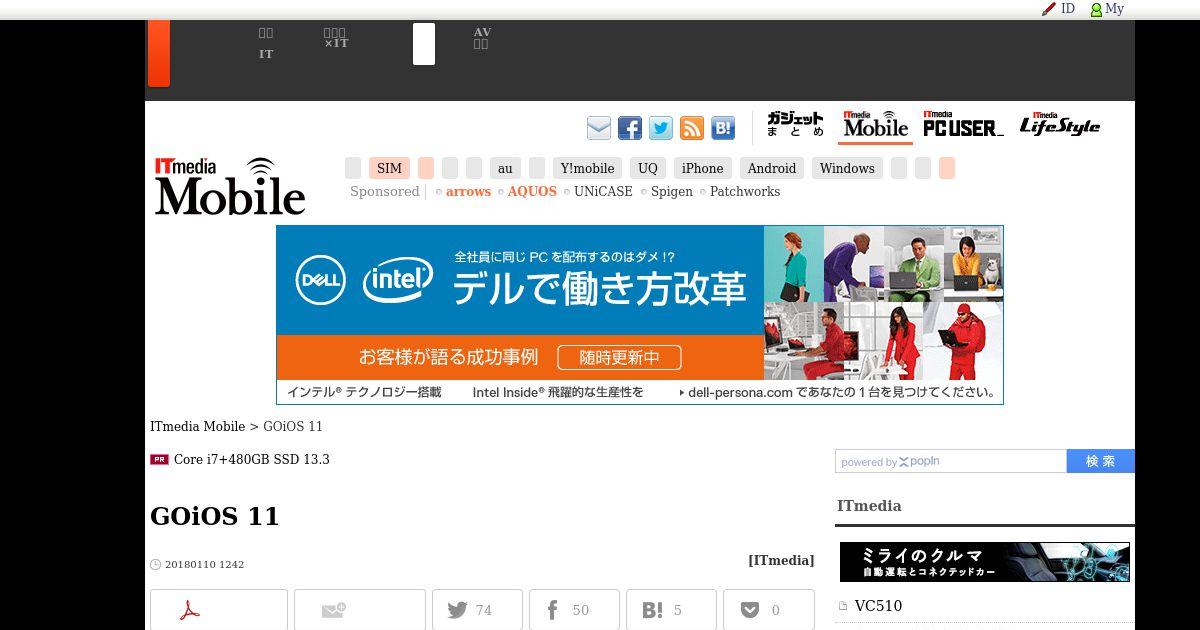1200x630 pixels.
Task: Open the Twitter icon in header
Action: [661, 128]
